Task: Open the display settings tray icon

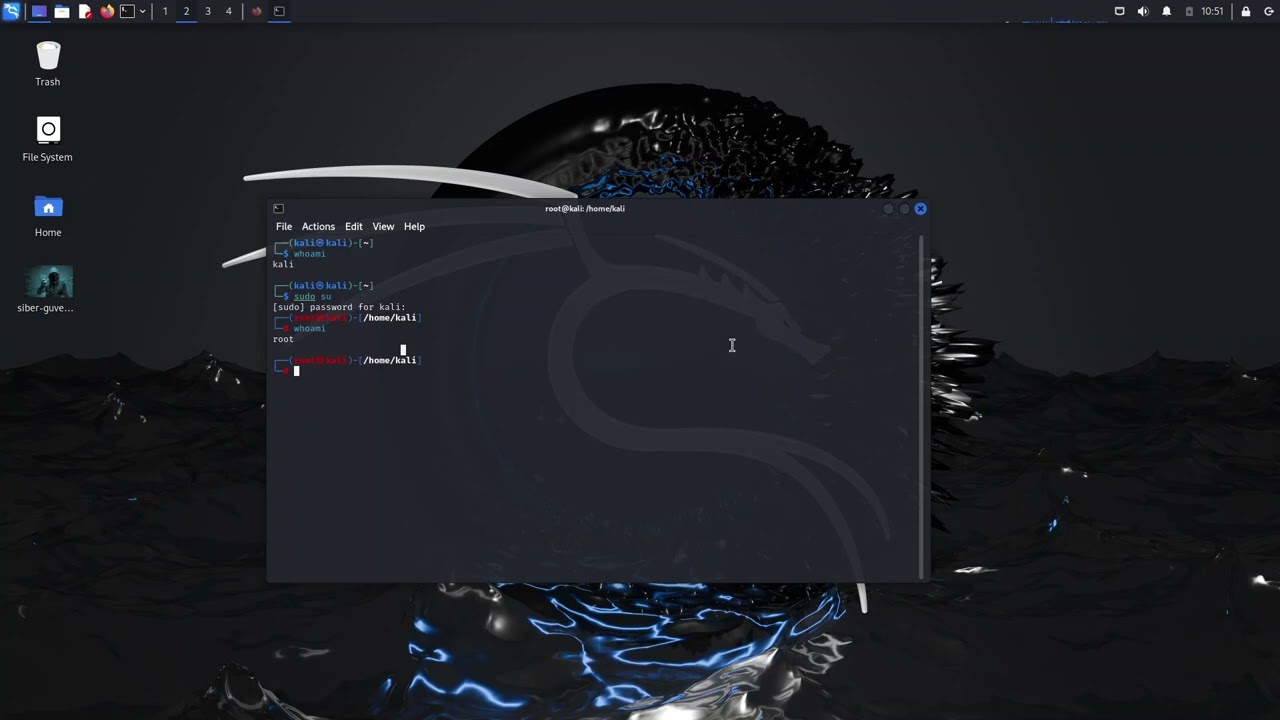Action: click(1119, 11)
